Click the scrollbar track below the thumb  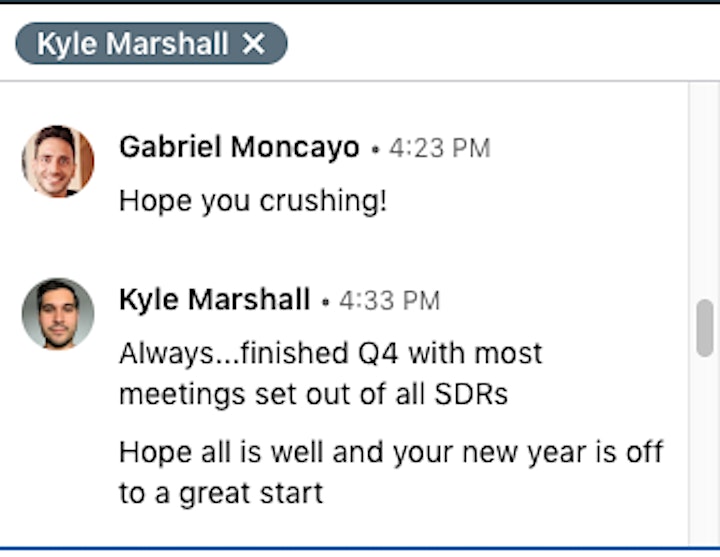704,451
